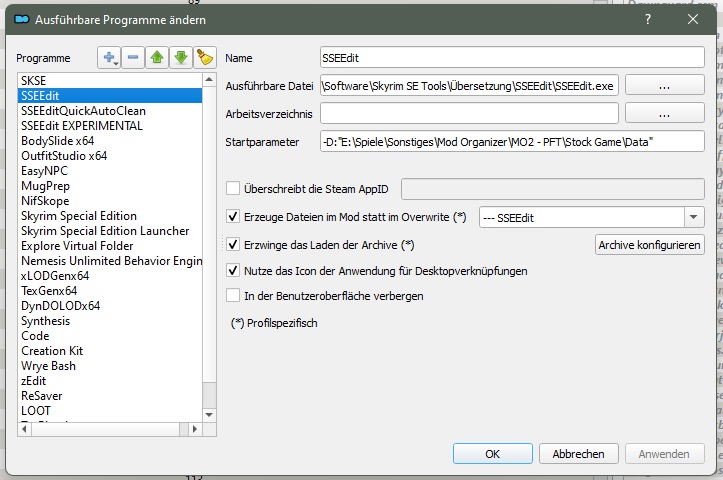723x480 pixels.
Task: Move the executable down with the green down arrow
Action: (x=181, y=58)
